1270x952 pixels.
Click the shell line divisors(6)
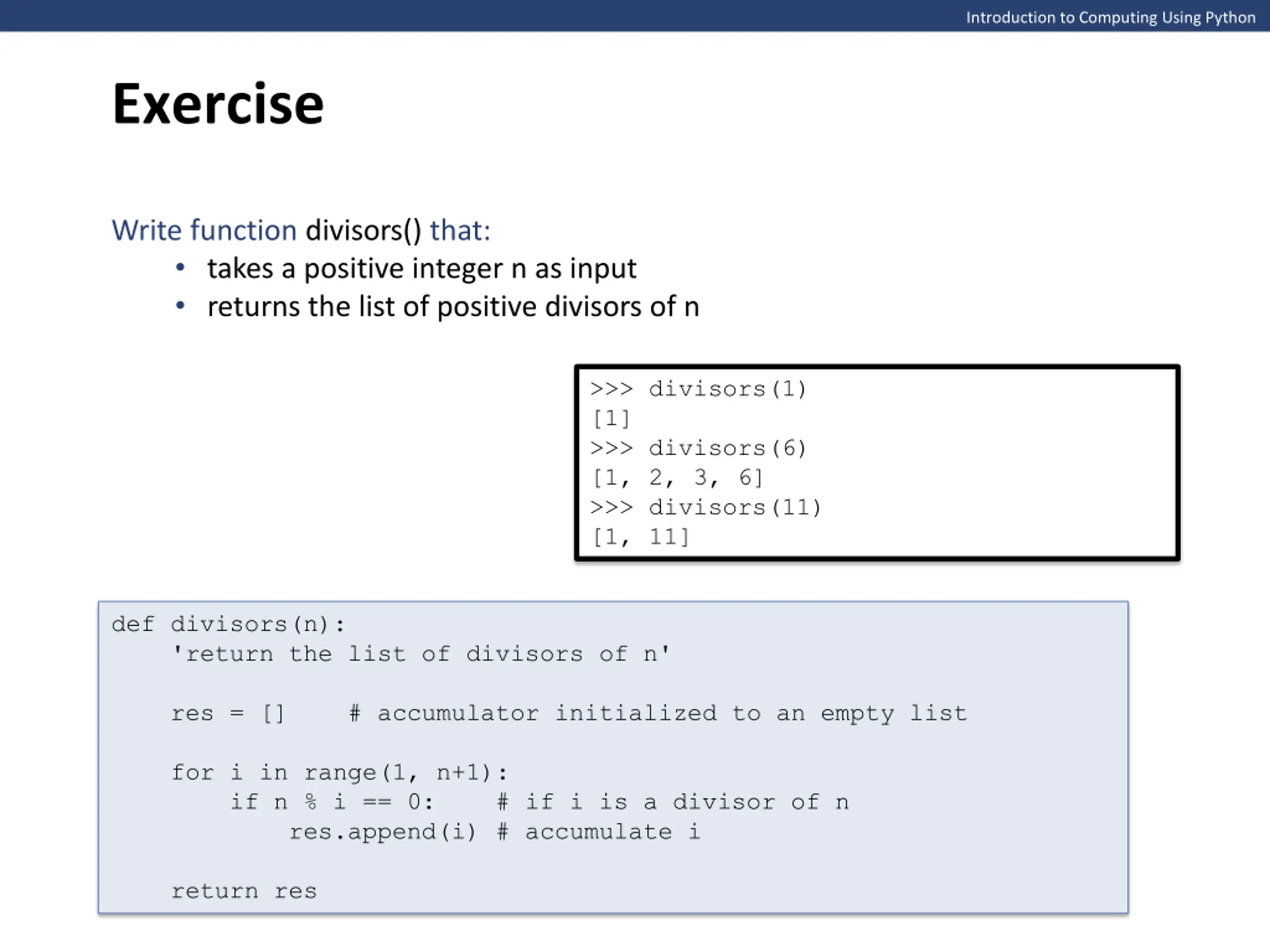point(698,448)
